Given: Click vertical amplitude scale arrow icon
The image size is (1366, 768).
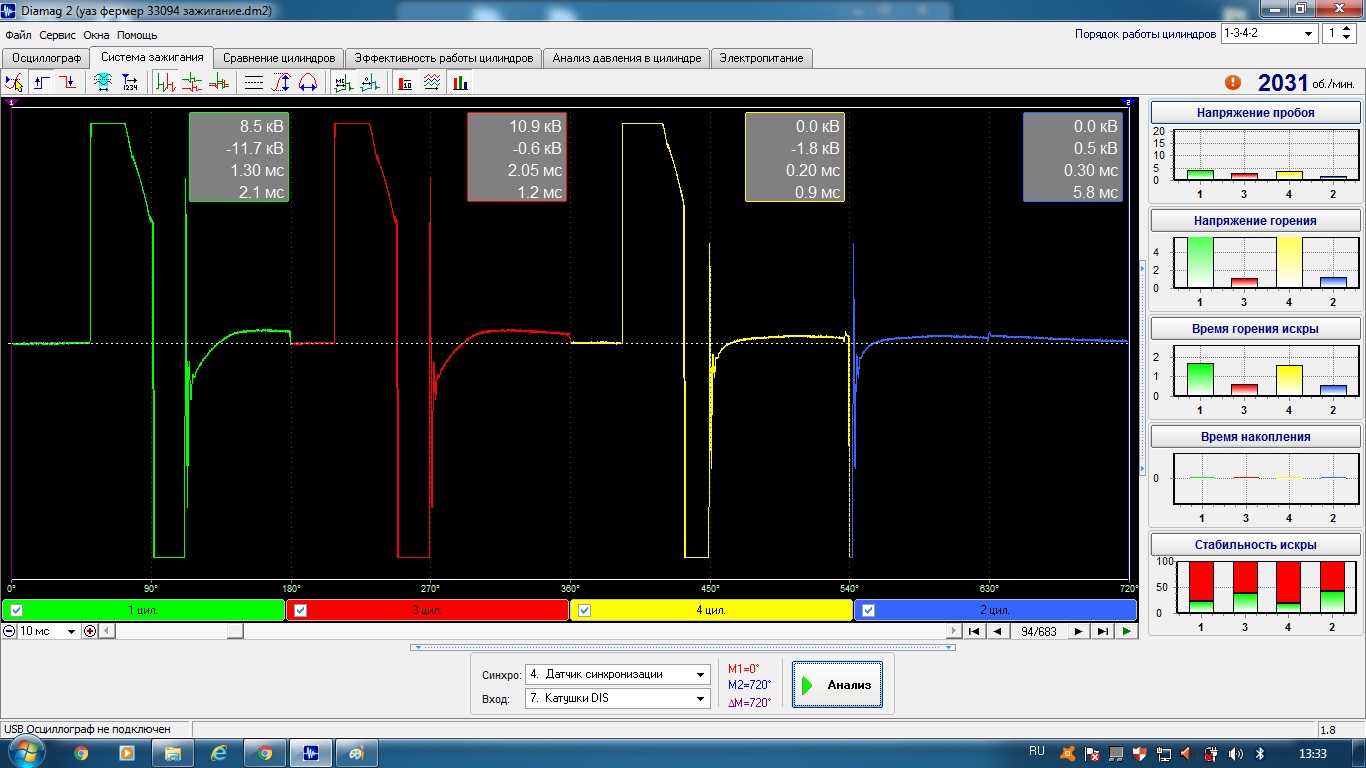Looking at the screenshot, I should (x=281, y=83).
